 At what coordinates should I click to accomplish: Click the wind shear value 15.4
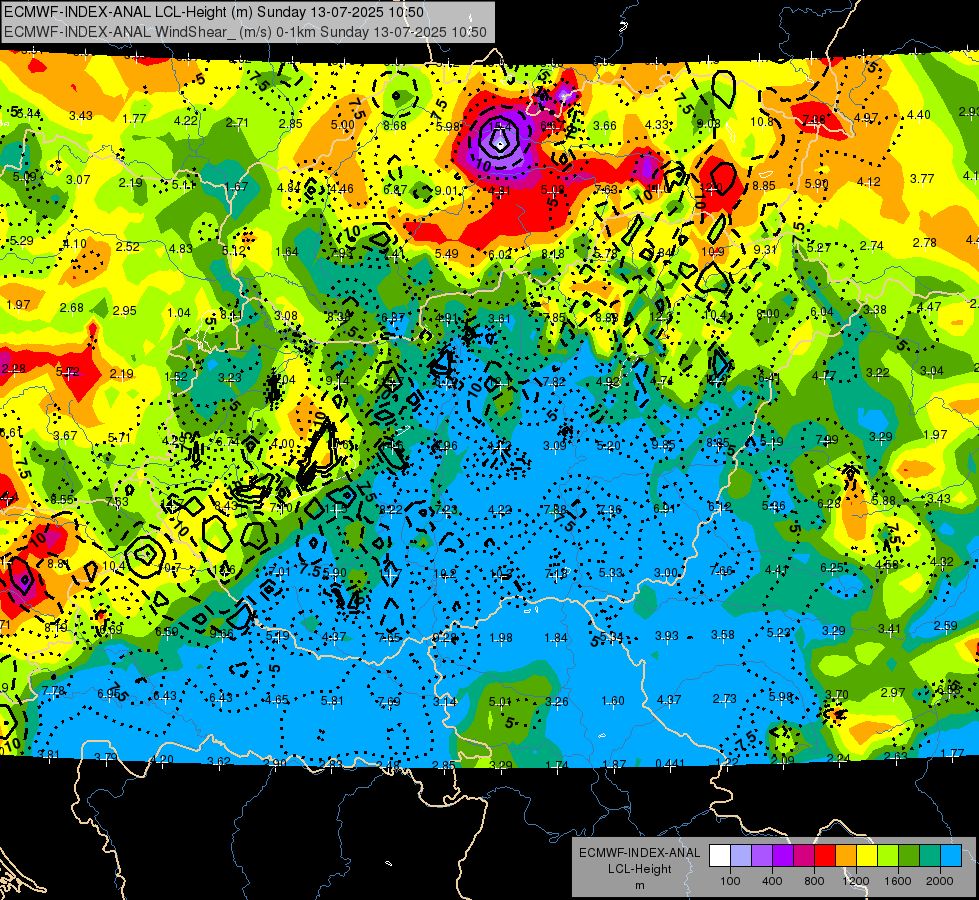tap(499, 127)
